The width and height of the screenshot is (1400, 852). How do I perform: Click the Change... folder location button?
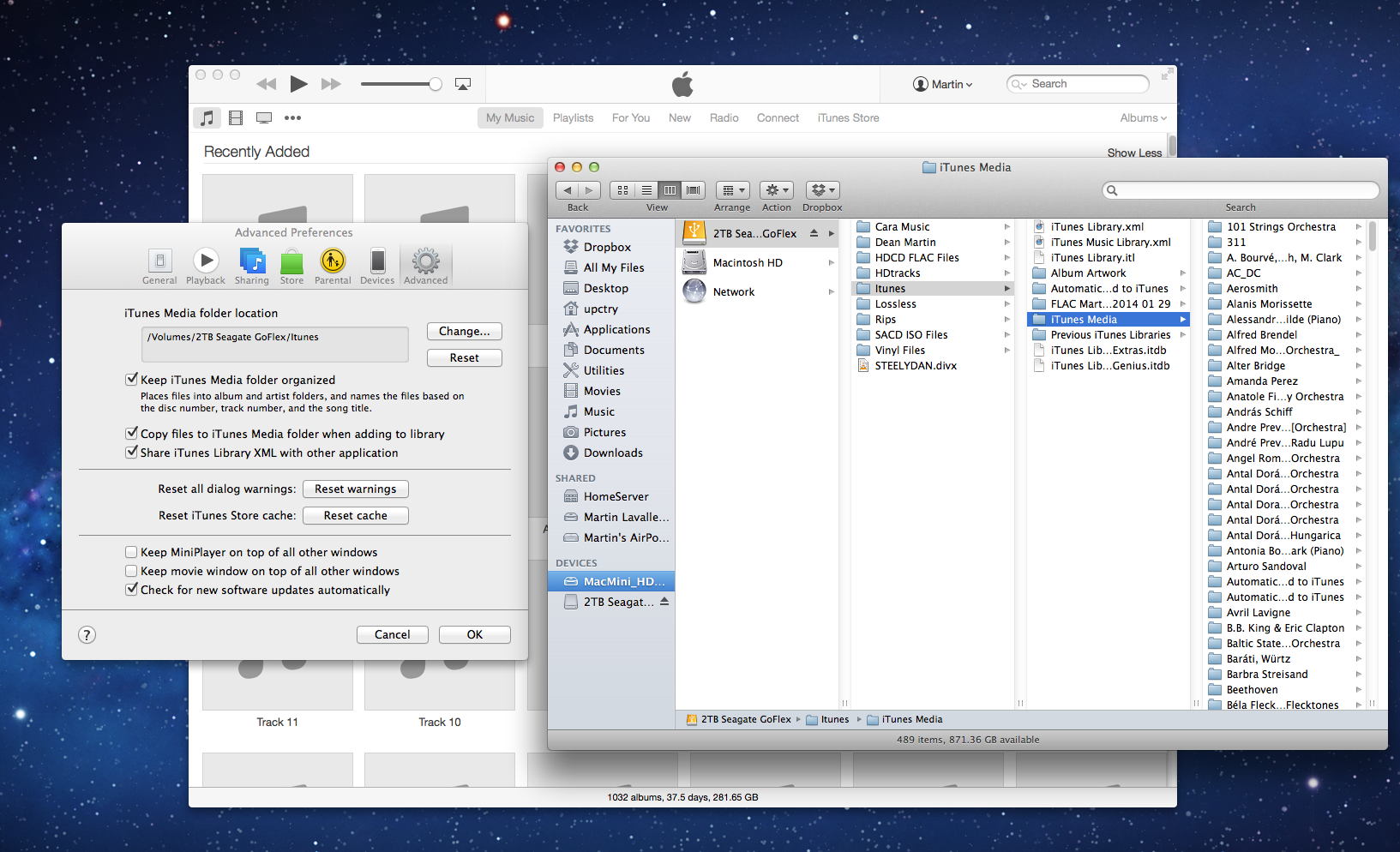pyautogui.click(x=464, y=332)
